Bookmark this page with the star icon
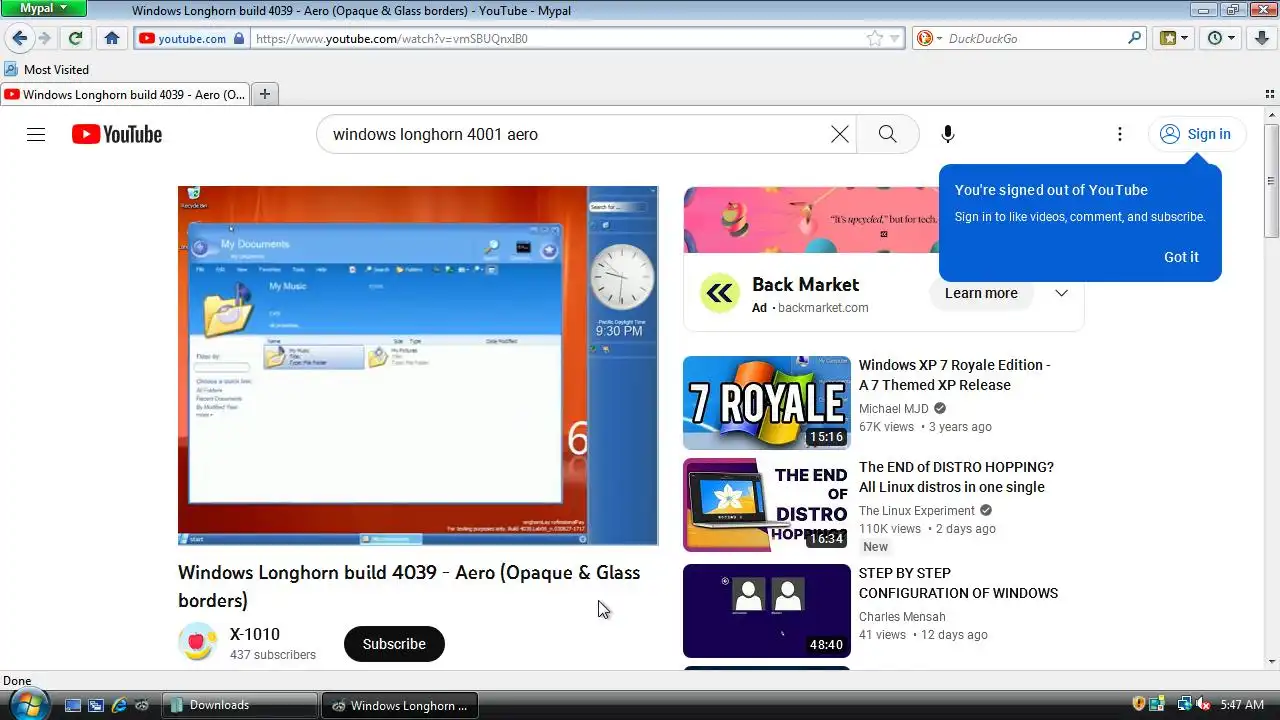Viewport: 1280px width, 720px height. [x=875, y=38]
